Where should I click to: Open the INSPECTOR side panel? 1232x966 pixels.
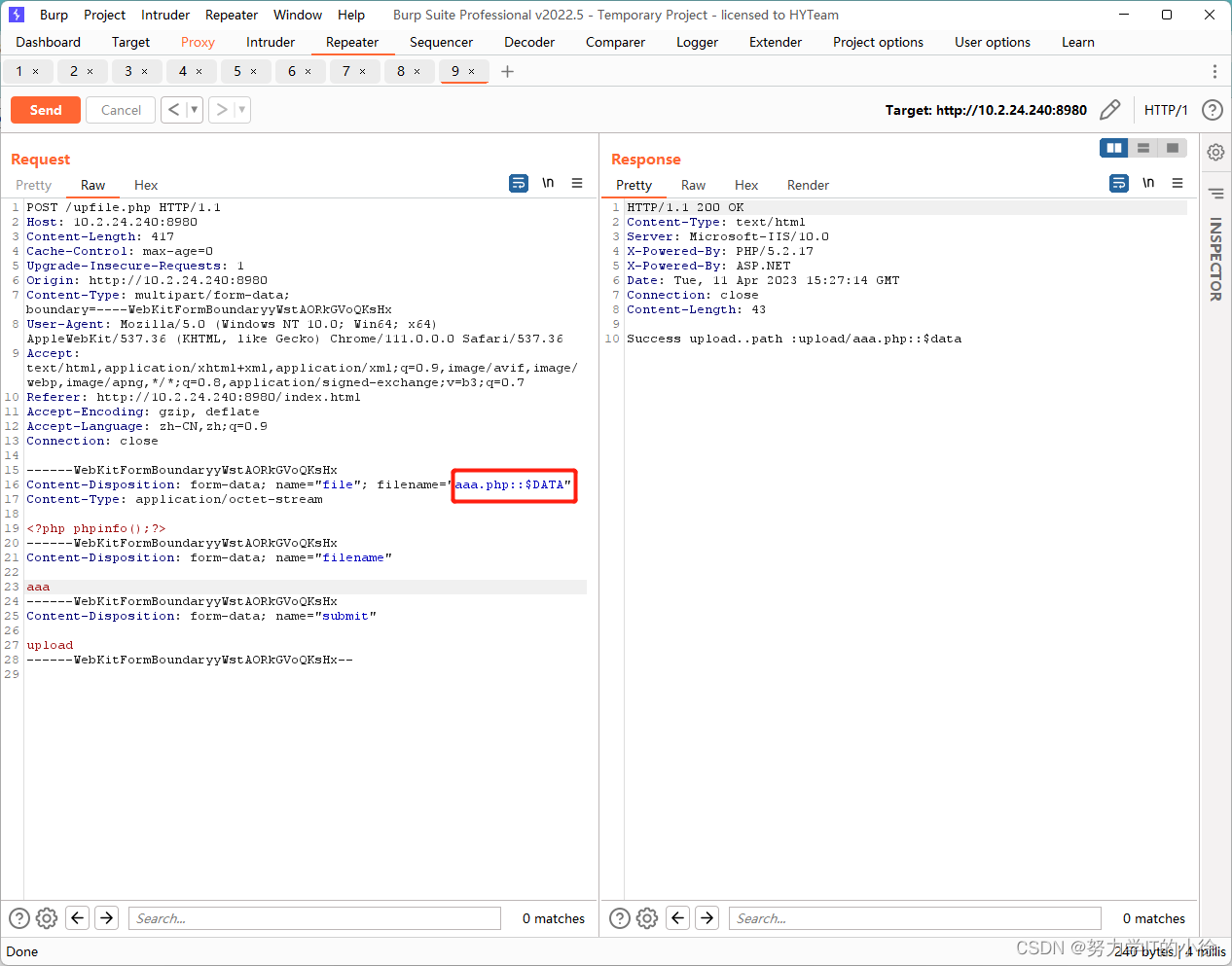pos(1215,259)
